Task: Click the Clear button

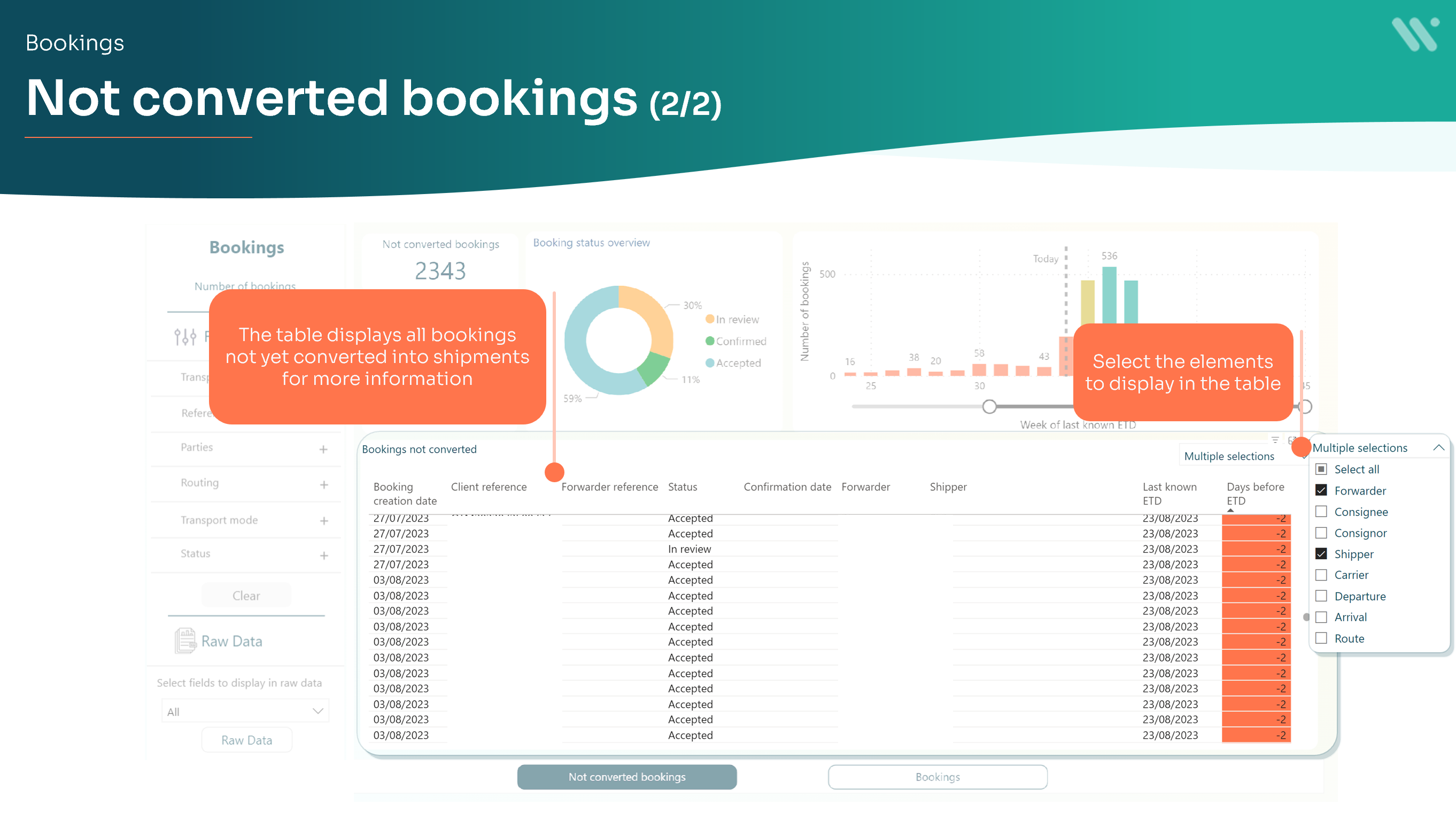Action: point(246,595)
